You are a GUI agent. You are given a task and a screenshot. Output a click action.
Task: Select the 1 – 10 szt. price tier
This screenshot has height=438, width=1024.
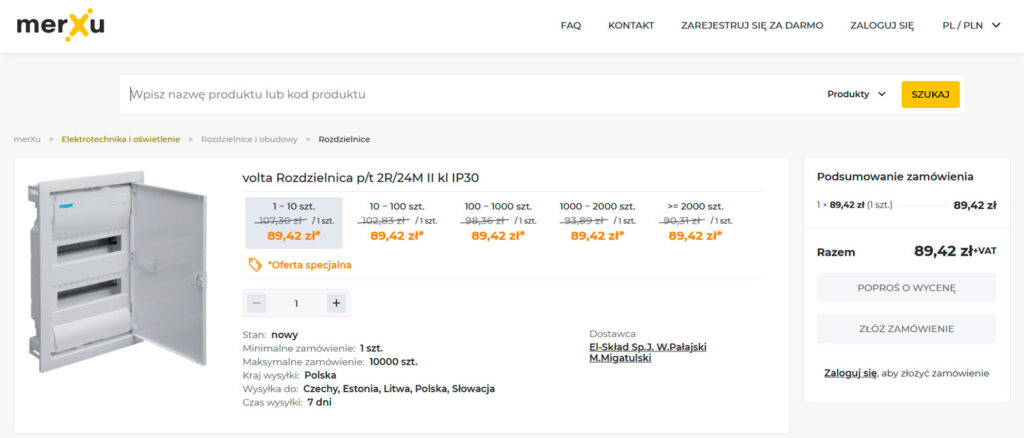(294, 223)
